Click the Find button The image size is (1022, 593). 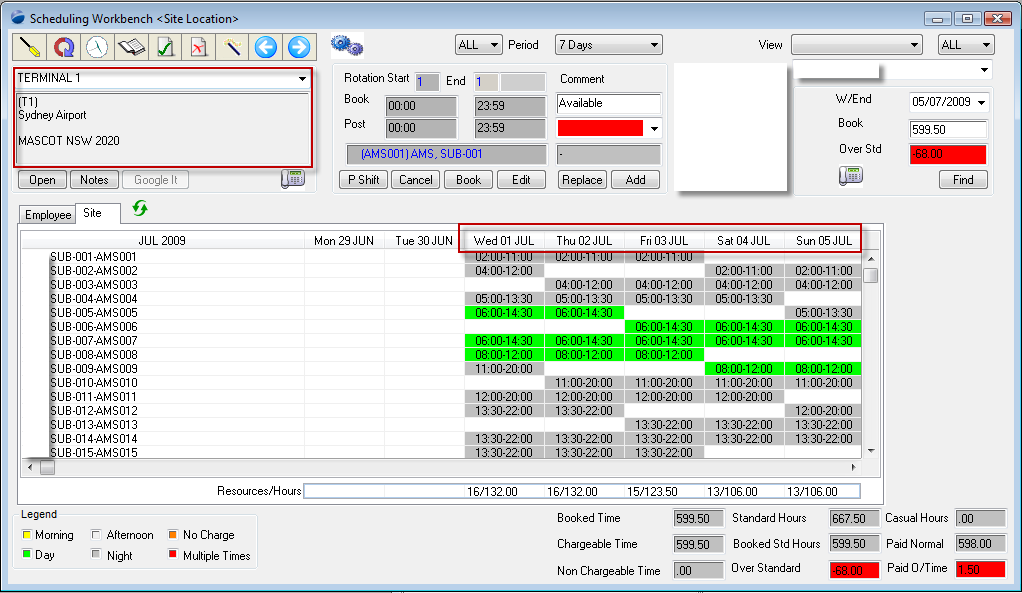(x=963, y=180)
